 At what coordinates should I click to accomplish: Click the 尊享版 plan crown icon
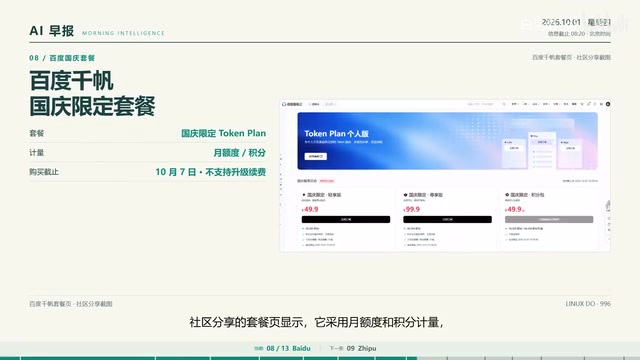coord(405,195)
